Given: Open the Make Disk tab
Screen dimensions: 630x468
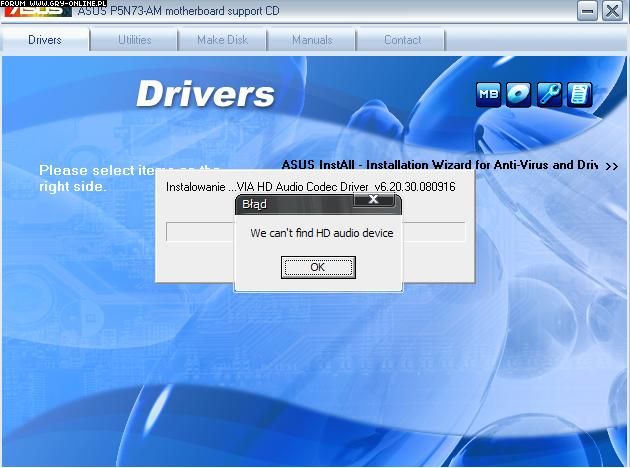Looking at the screenshot, I should [222, 40].
